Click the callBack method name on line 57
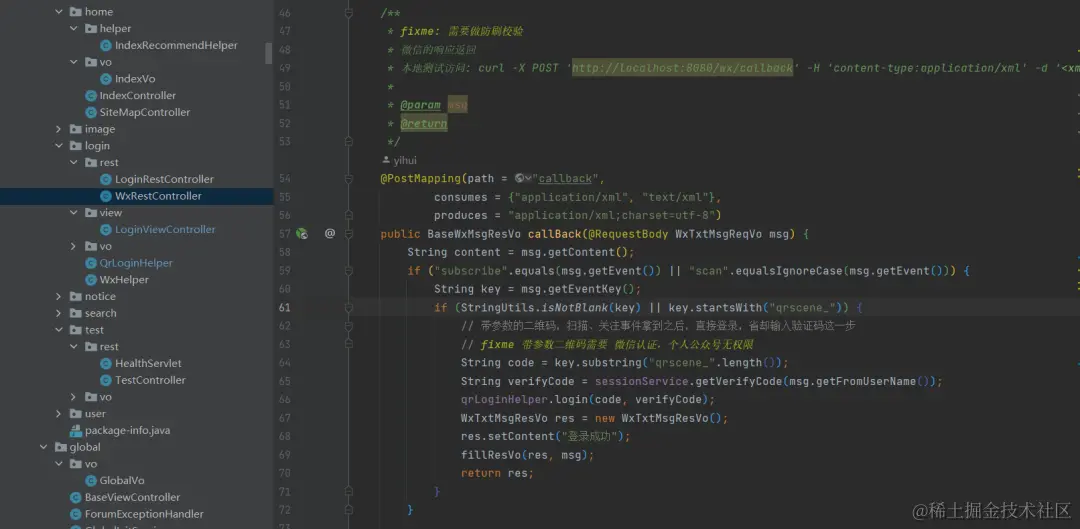 click(x=554, y=234)
